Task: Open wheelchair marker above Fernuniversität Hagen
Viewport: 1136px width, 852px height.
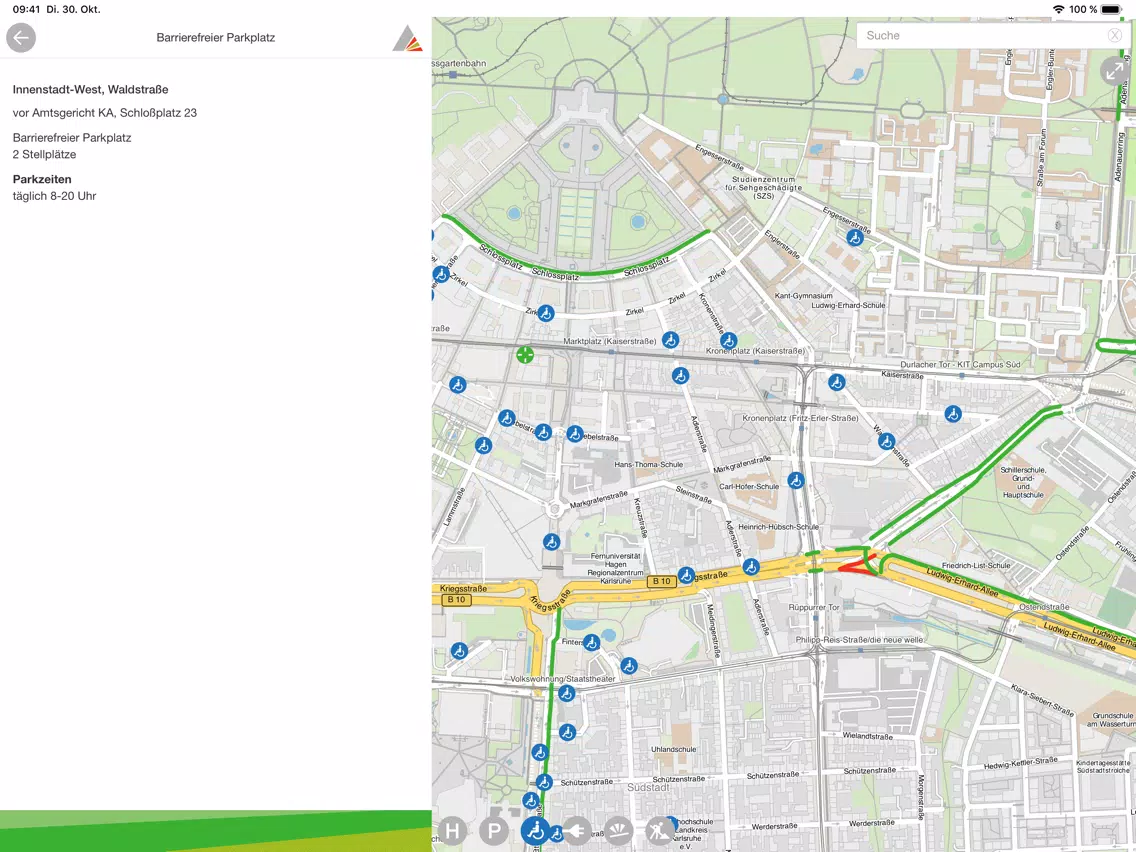Action: pyautogui.click(x=551, y=541)
